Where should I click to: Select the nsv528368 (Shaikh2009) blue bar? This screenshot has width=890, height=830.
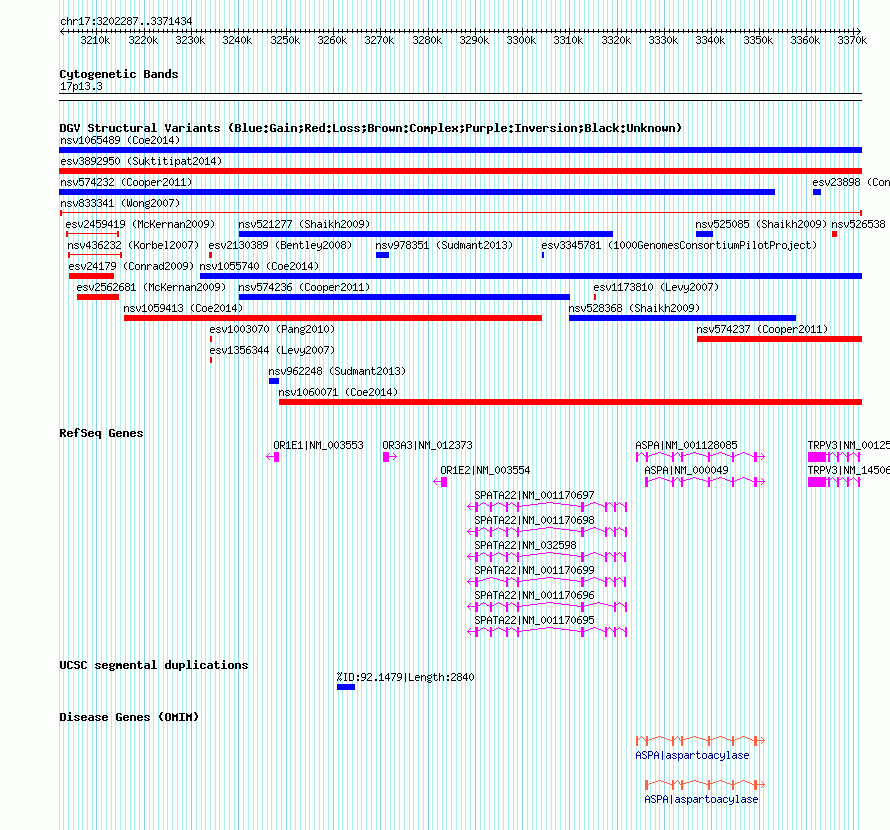(682, 318)
